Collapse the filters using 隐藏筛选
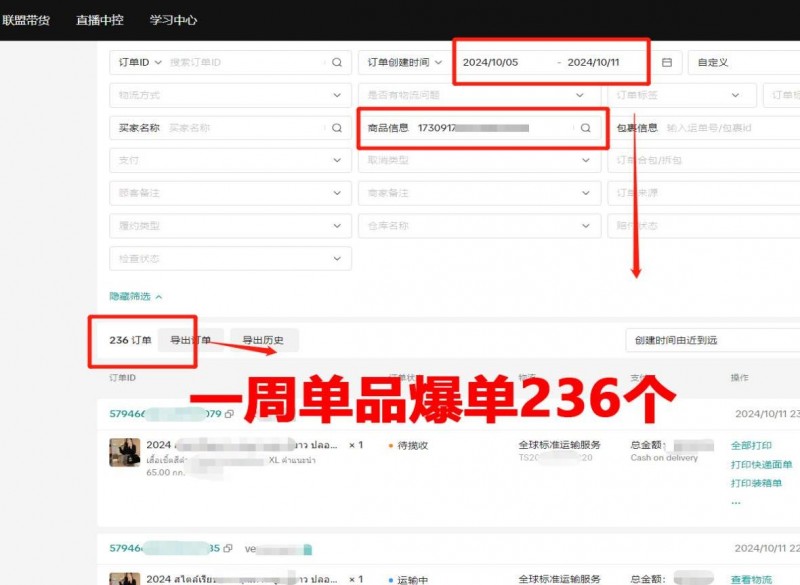 pyautogui.click(x=135, y=296)
